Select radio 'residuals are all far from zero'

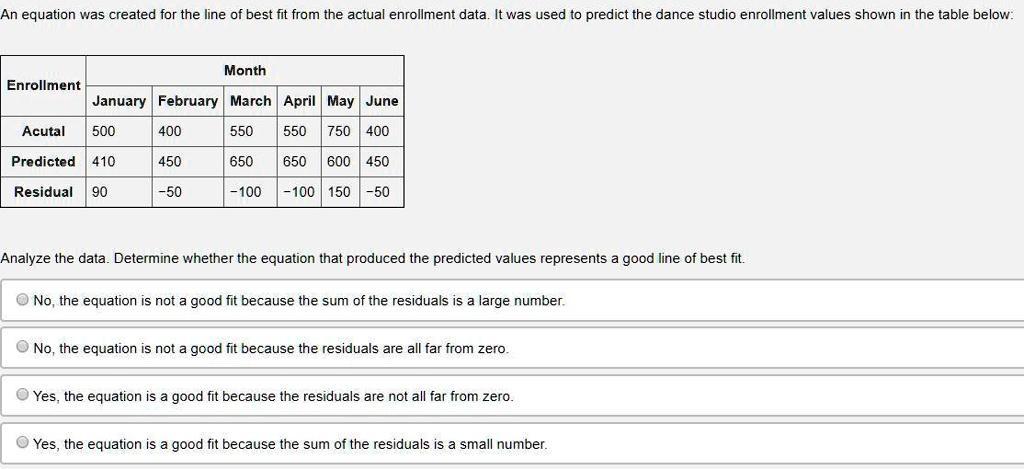[x=23, y=348]
